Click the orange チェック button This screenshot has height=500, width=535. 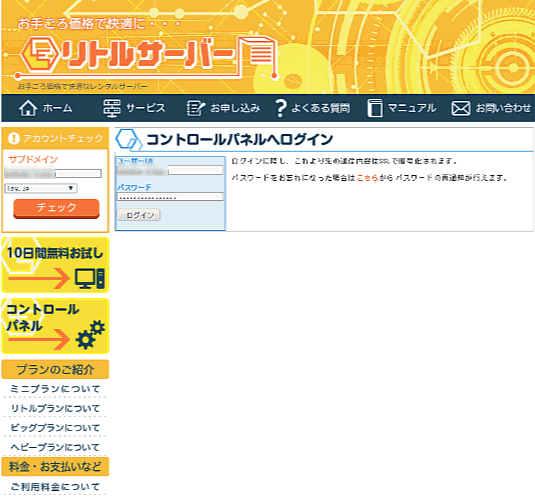(x=56, y=208)
